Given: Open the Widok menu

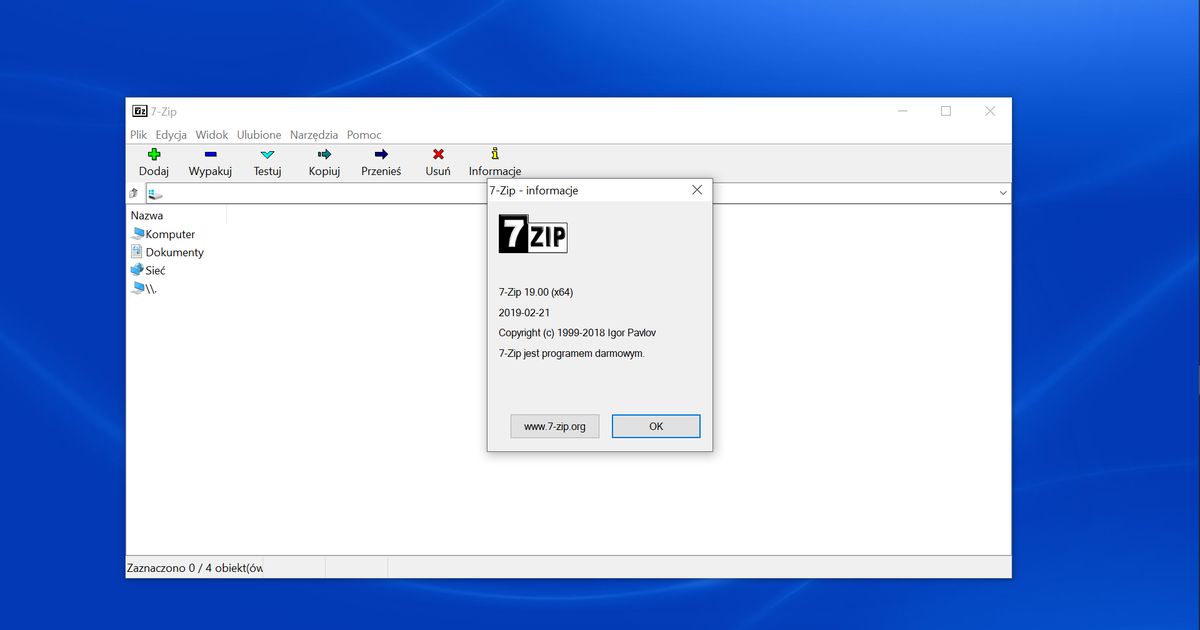Looking at the screenshot, I should tap(211, 134).
